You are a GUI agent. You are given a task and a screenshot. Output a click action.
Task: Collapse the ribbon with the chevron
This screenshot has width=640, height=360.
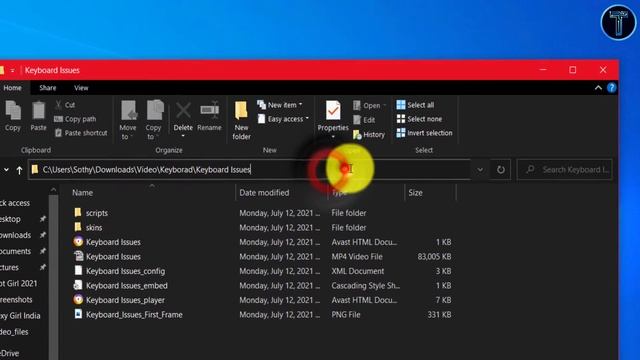598,88
